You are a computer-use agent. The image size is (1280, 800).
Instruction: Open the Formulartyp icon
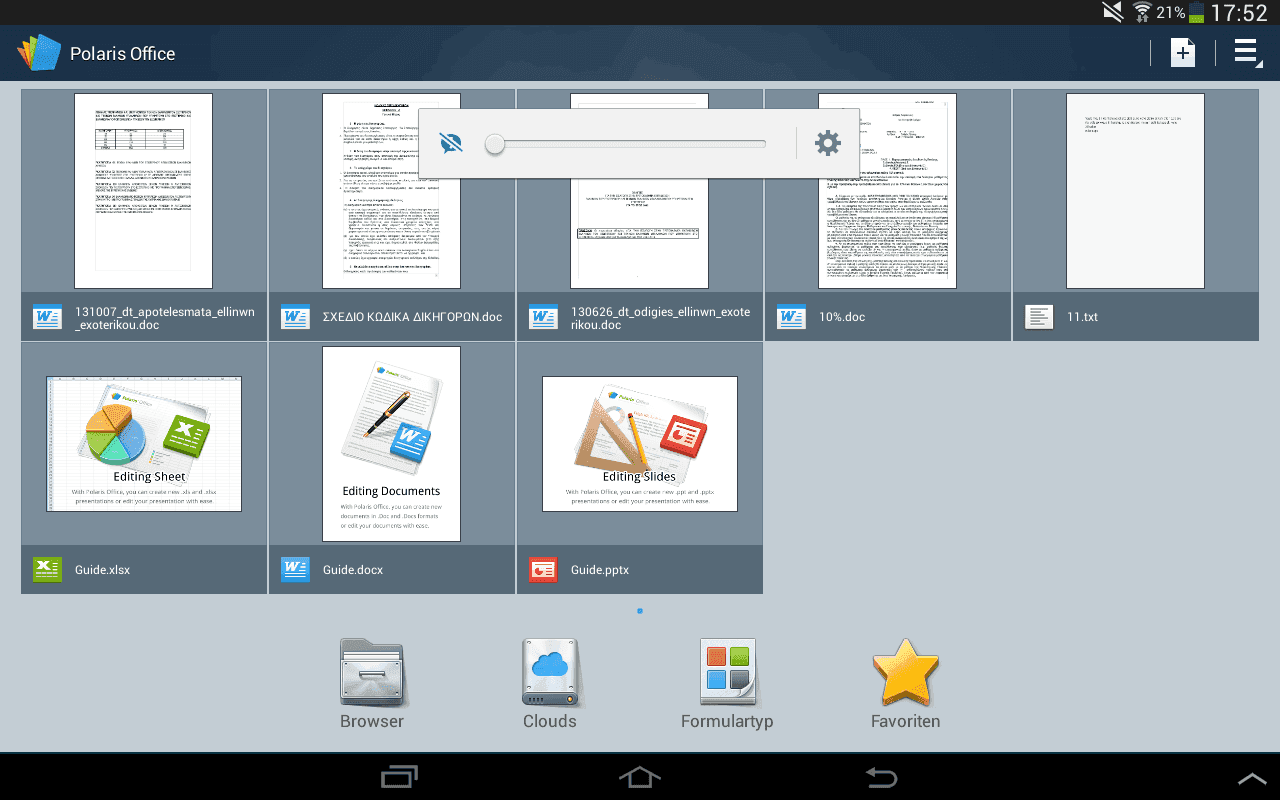[727, 673]
